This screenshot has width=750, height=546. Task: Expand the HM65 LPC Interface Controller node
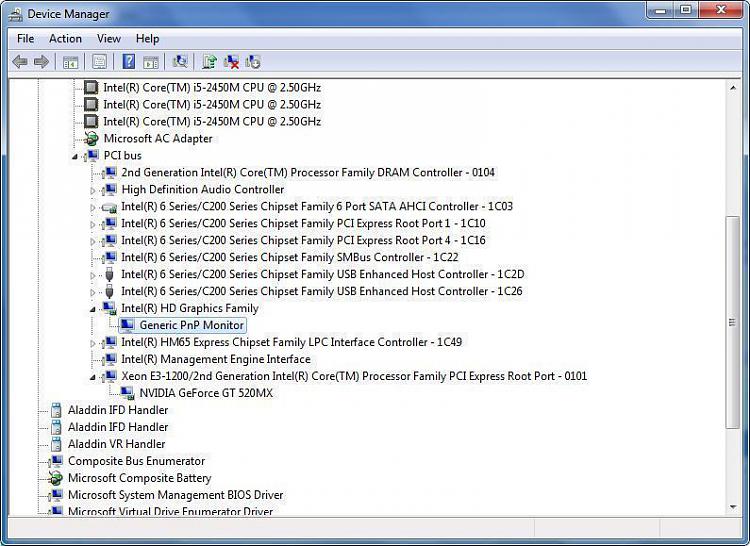click(93, 343)
